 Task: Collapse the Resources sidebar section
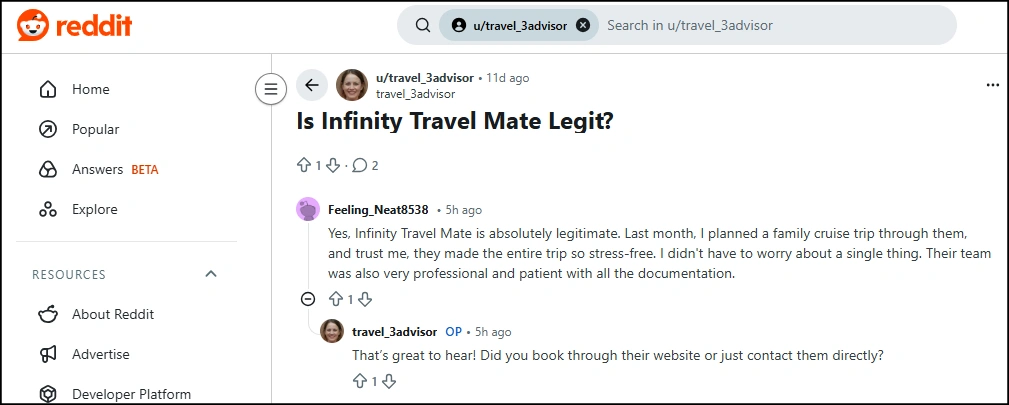(211, 274)
